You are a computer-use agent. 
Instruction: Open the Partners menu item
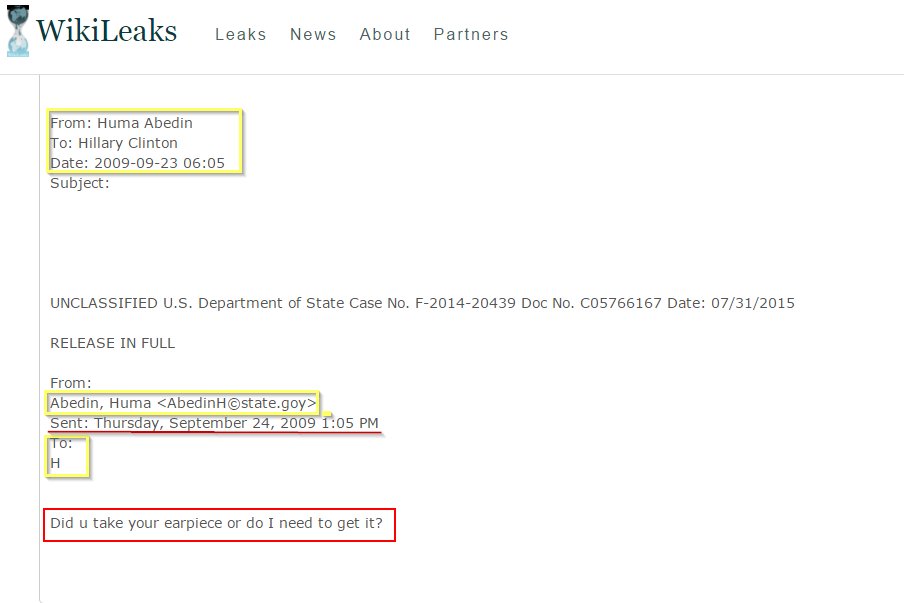[x=471, y=35]
